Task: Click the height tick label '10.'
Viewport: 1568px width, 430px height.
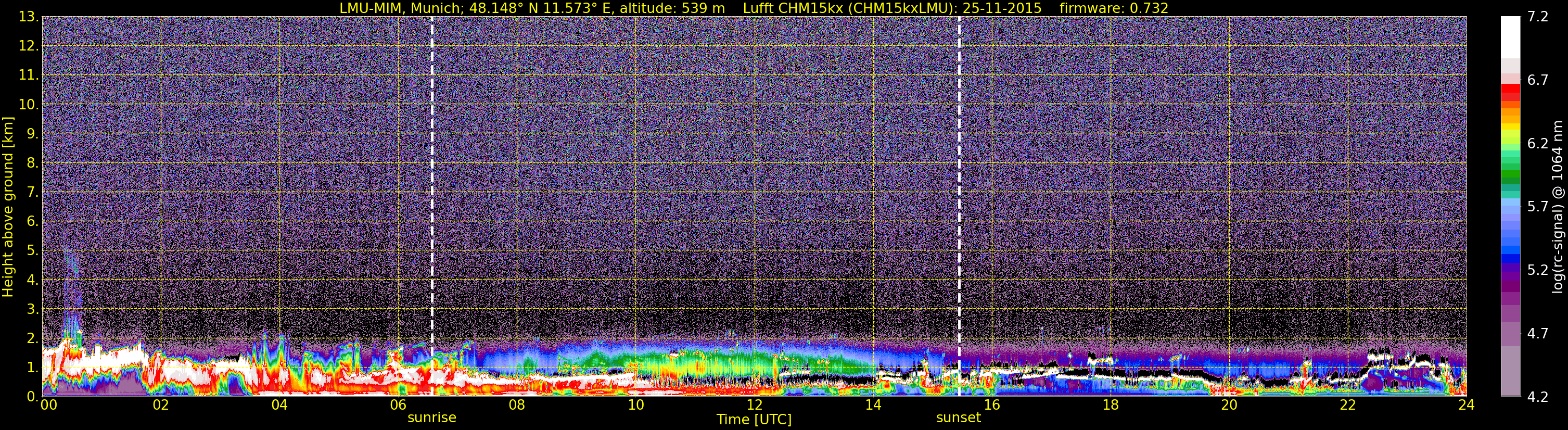Action: (29, 104)
